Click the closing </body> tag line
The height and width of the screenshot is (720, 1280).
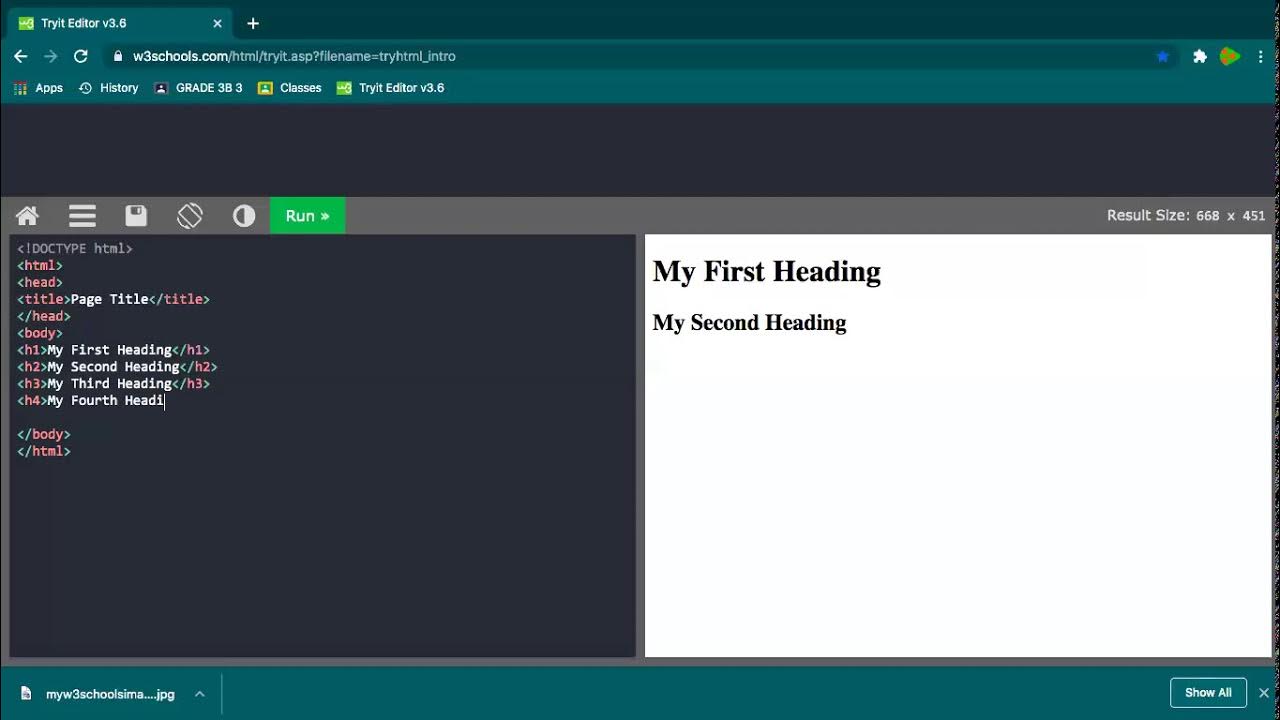pos(44,434)
